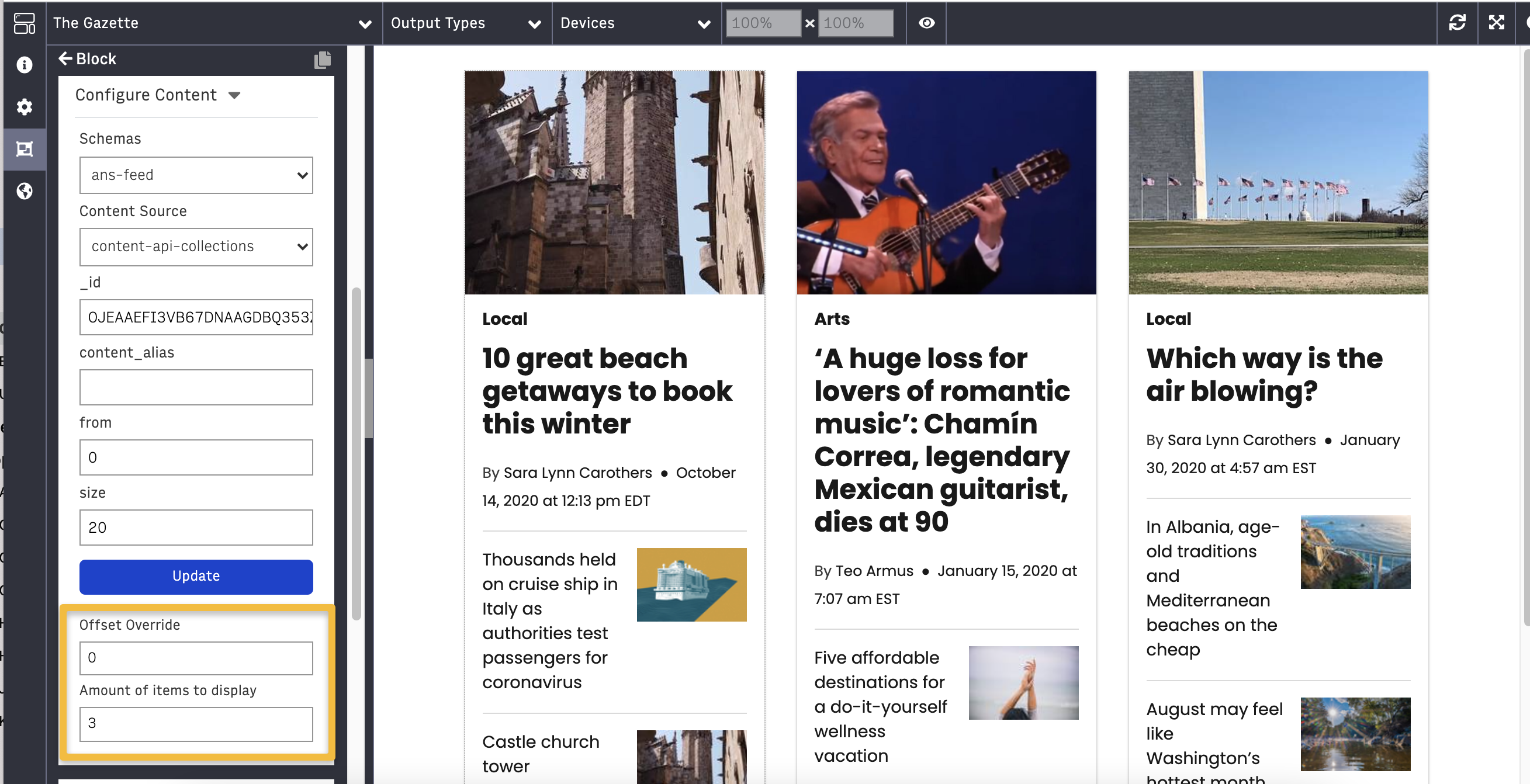
Task: Click the from input field
Action: (x=196, y=457)
